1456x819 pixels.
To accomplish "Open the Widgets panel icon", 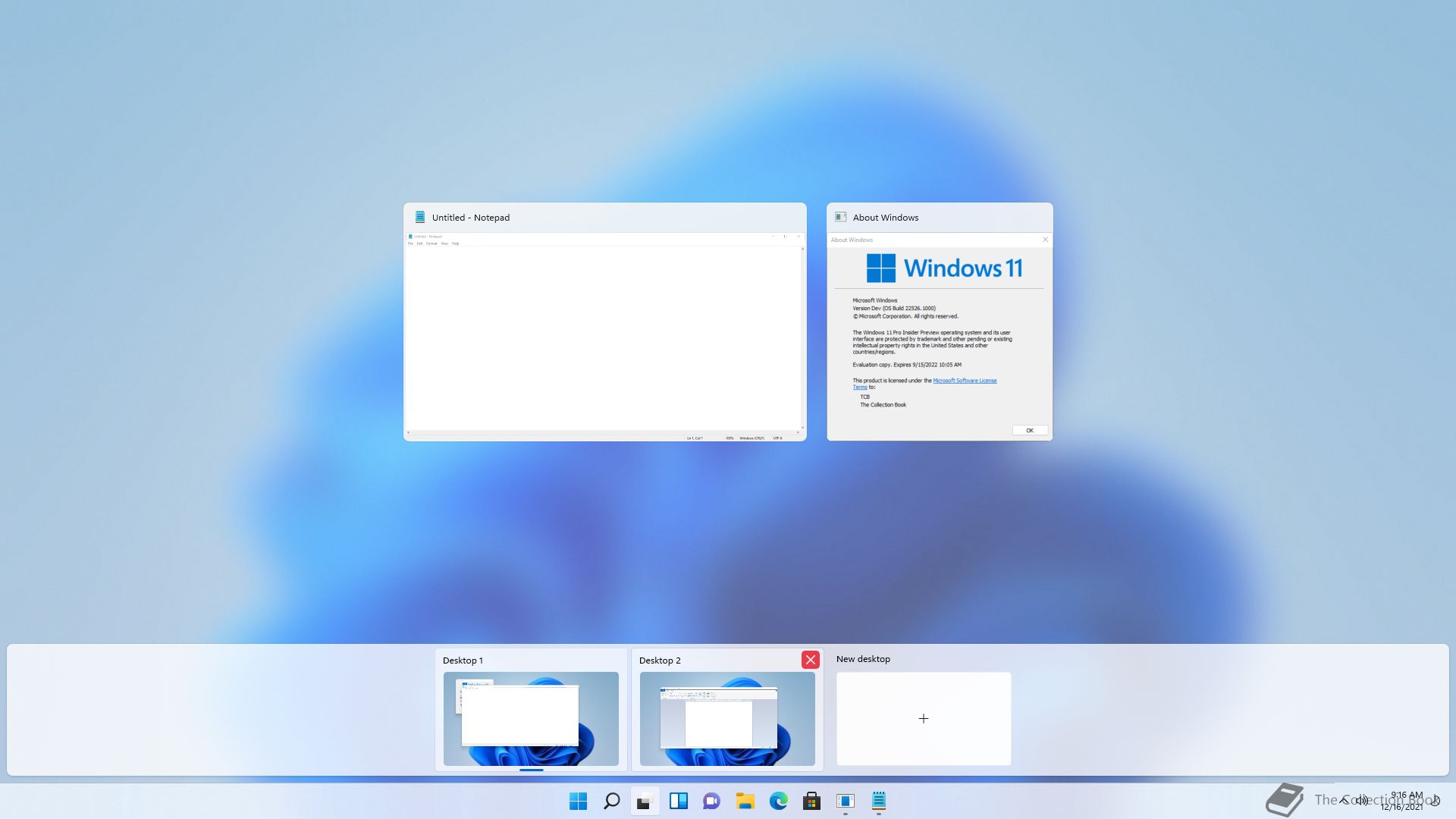I will coord(678,801).
